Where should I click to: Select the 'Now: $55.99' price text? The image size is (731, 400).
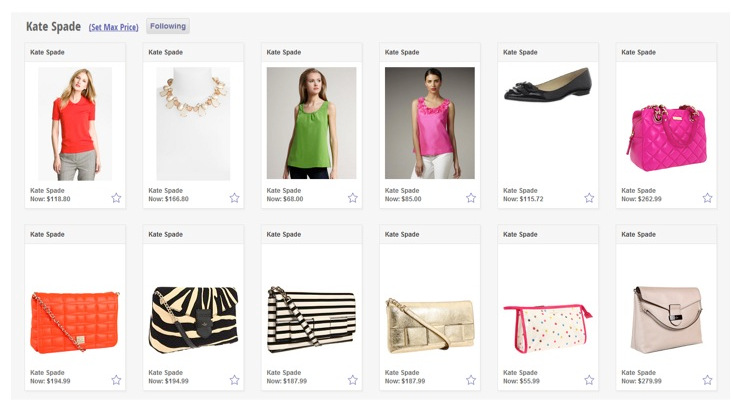[521, 381]
